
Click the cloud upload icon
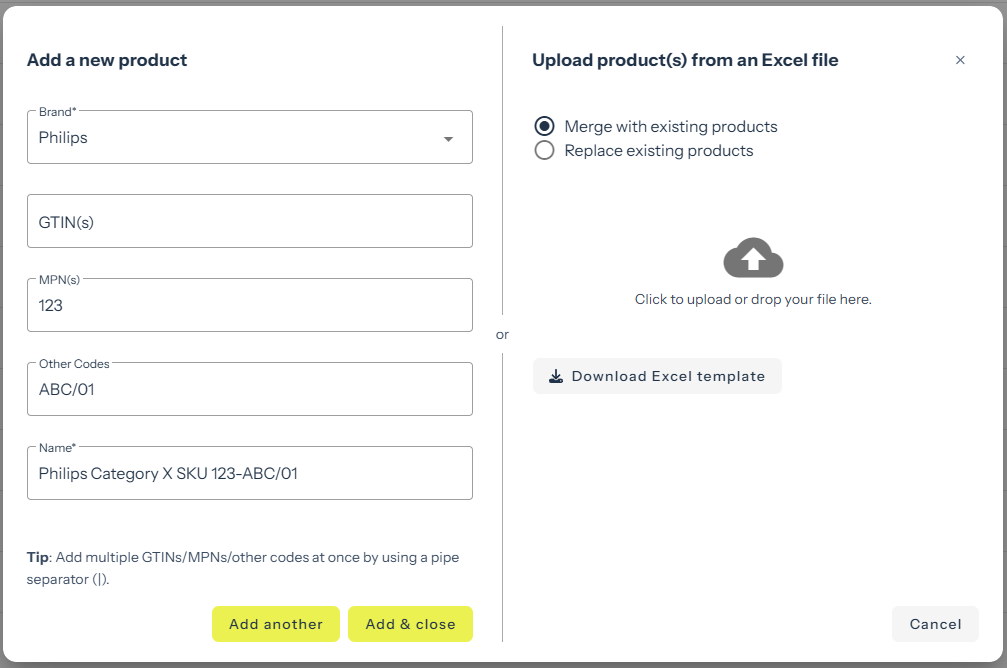[x=753, y=259]
